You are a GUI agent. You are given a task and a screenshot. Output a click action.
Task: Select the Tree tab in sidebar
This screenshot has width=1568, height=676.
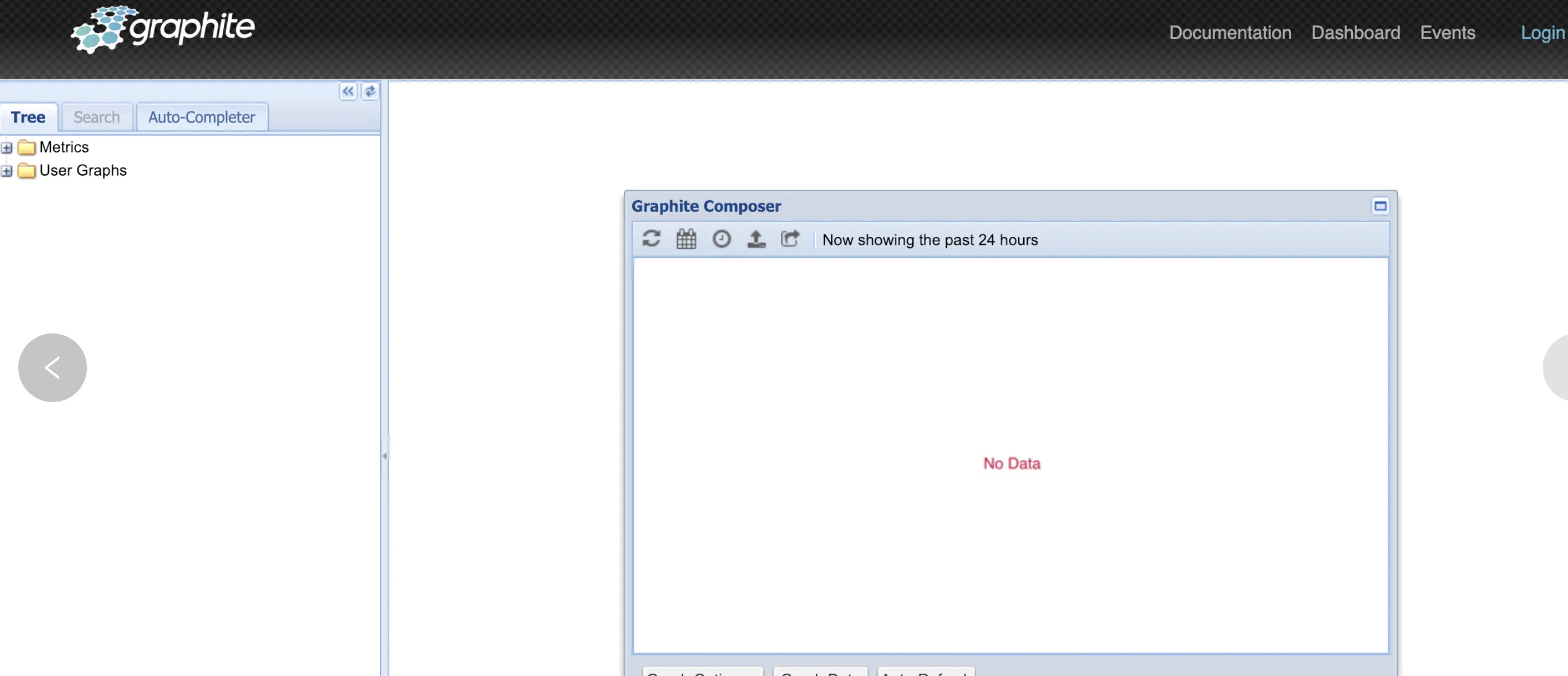pos(28,116)
